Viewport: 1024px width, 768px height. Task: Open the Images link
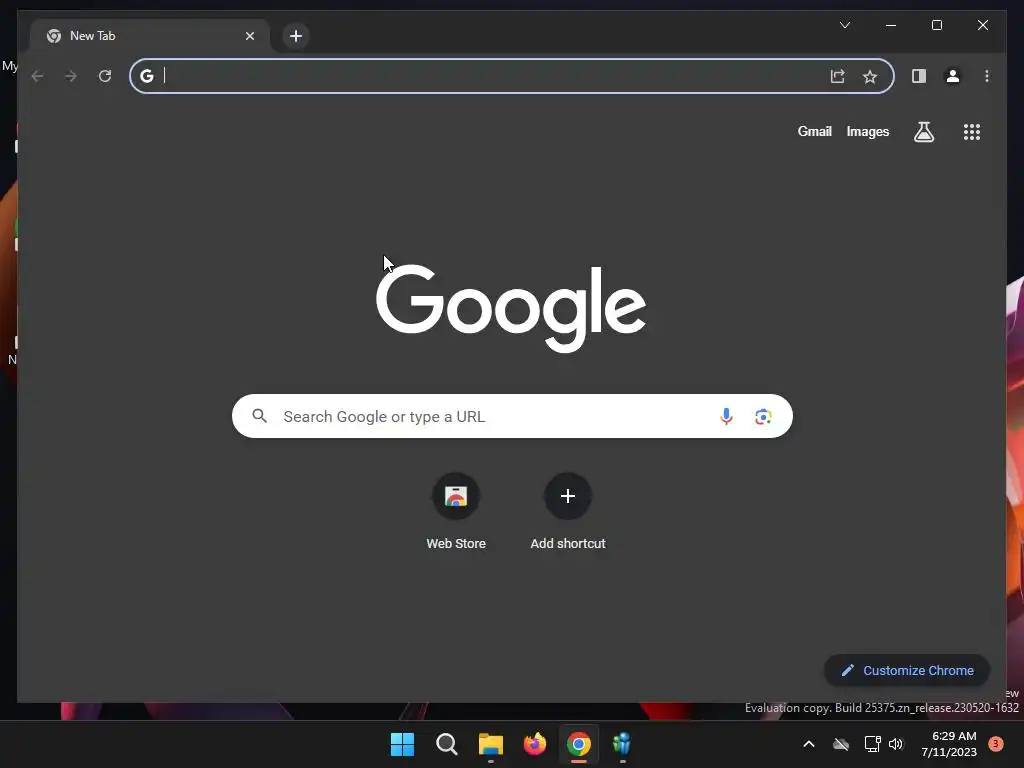[x=867, y=131]
